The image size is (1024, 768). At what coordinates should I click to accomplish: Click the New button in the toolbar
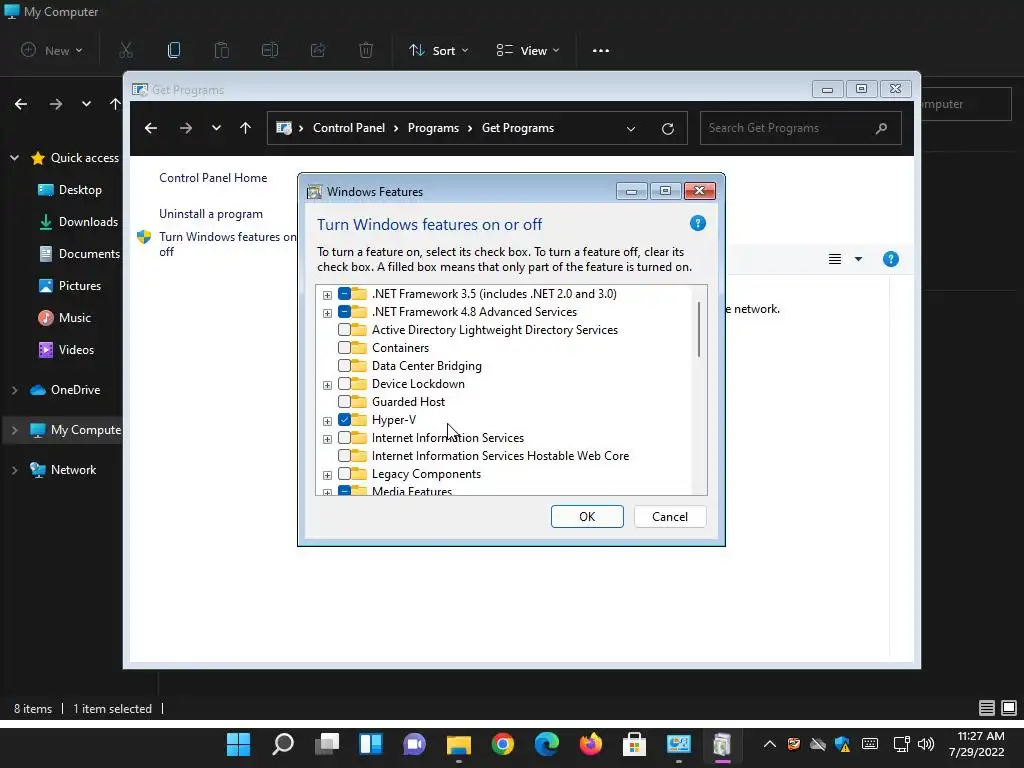pyautogui.click(x=52, y=50)
